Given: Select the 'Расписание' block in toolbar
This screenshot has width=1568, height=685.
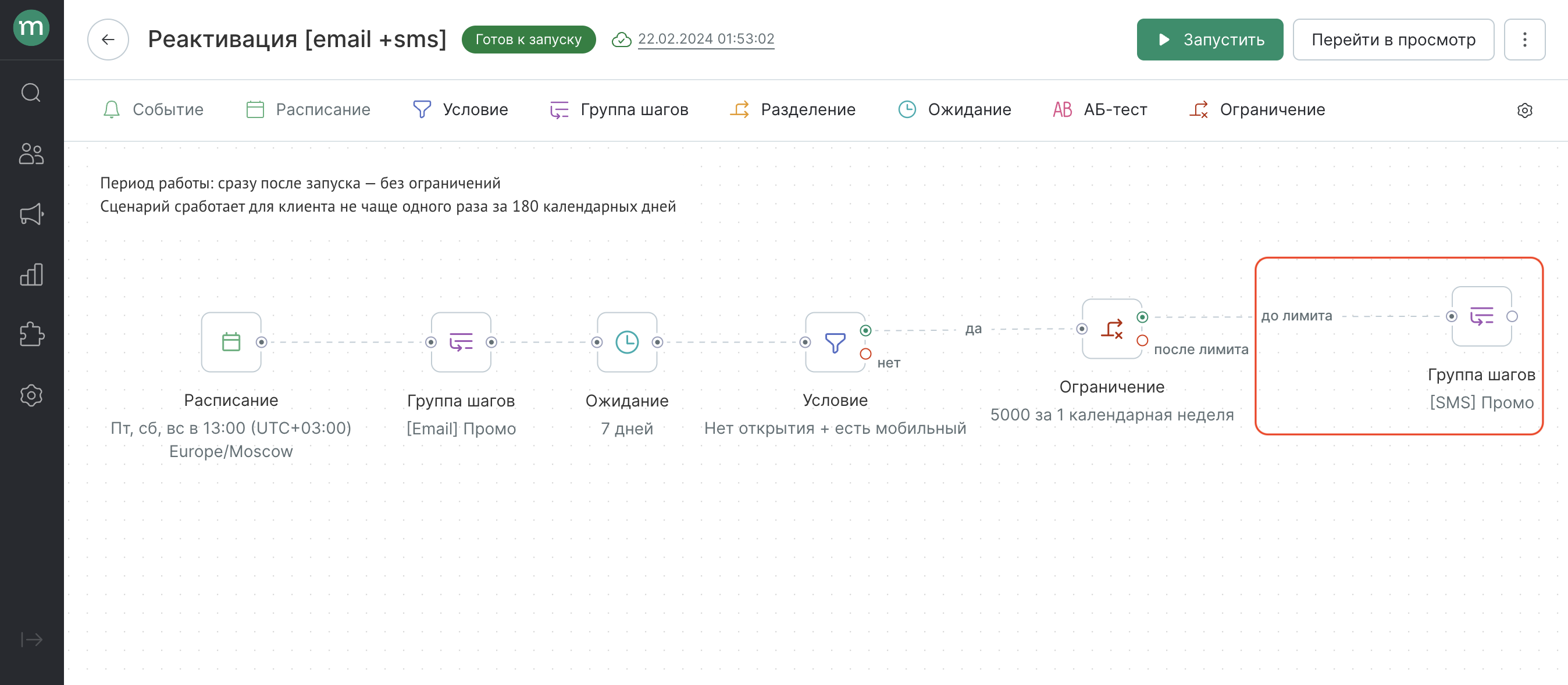Looking at the screenshot, I should (x=308, y=109).
